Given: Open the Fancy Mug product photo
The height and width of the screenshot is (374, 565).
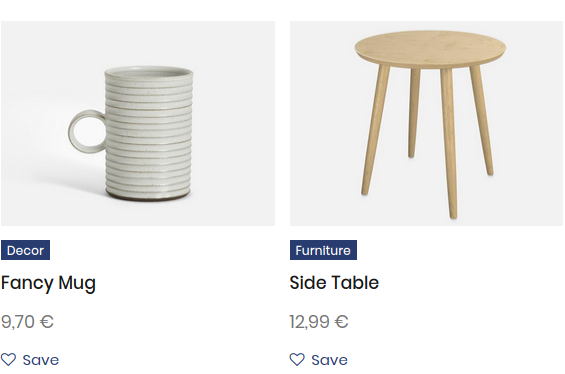Looking at the screenshot, I should click(x=138, y=124).
